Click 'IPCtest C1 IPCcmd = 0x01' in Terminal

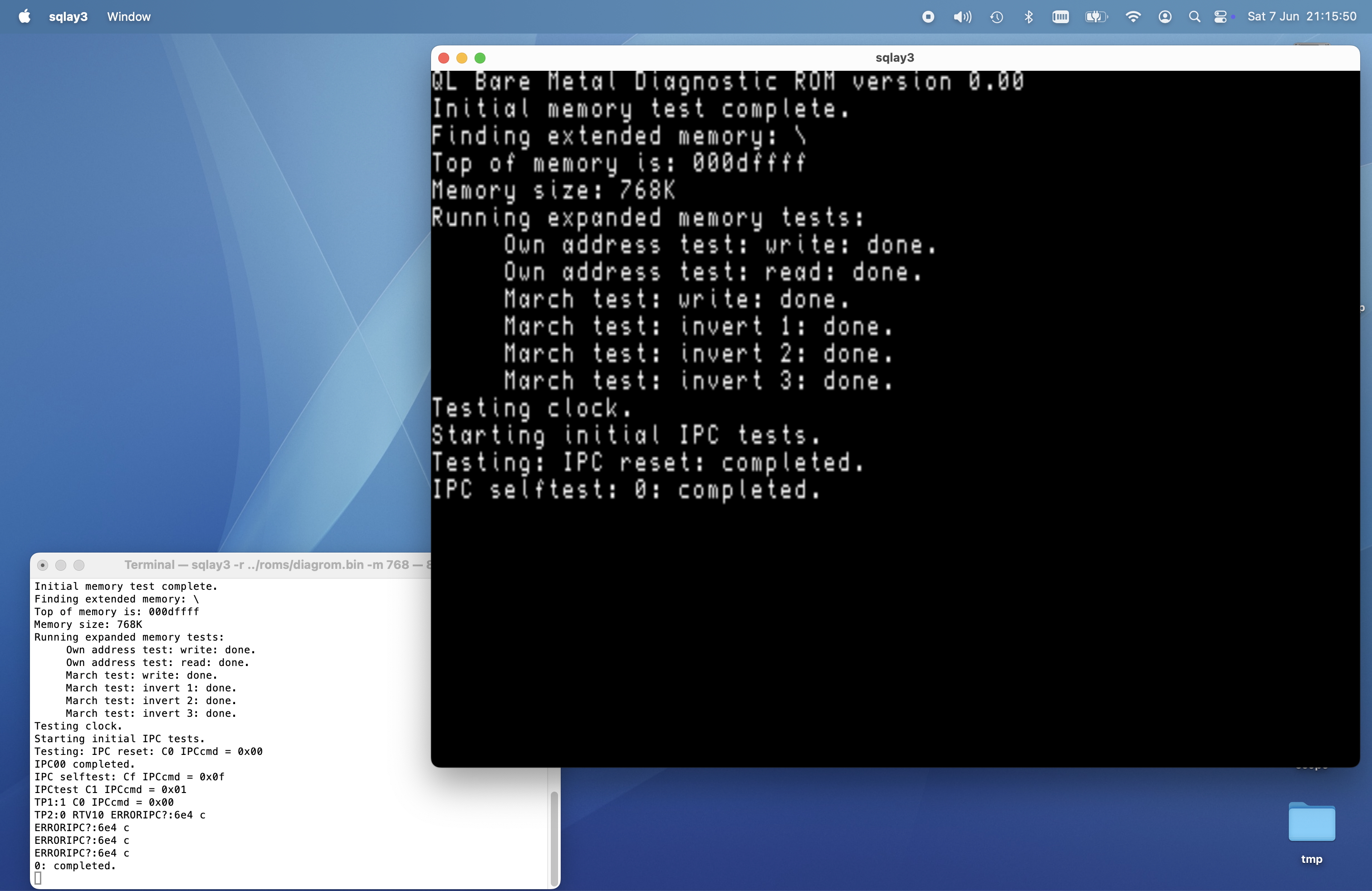[110, 789]
